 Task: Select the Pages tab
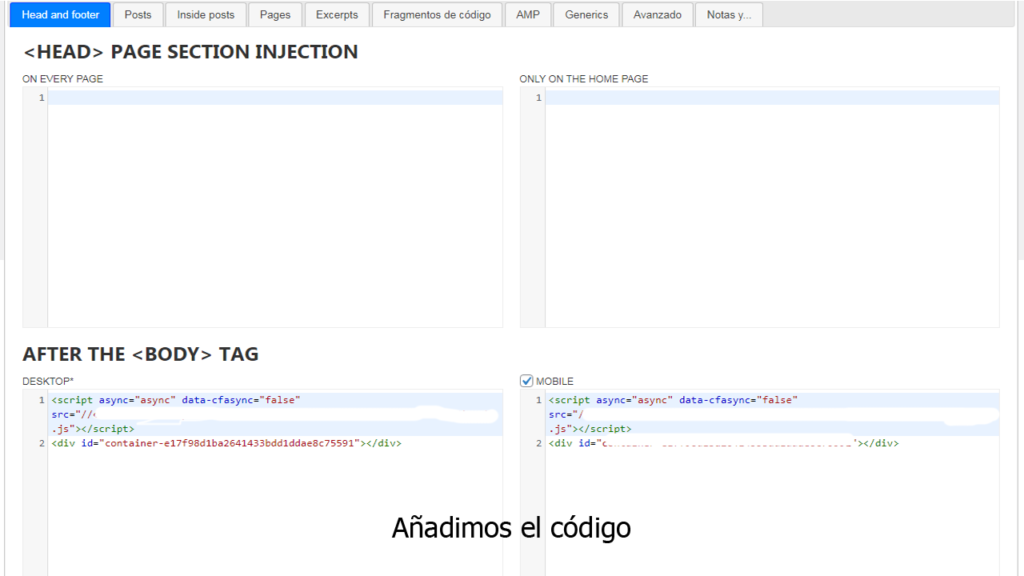pyautogui.click(x=275, y=14)
